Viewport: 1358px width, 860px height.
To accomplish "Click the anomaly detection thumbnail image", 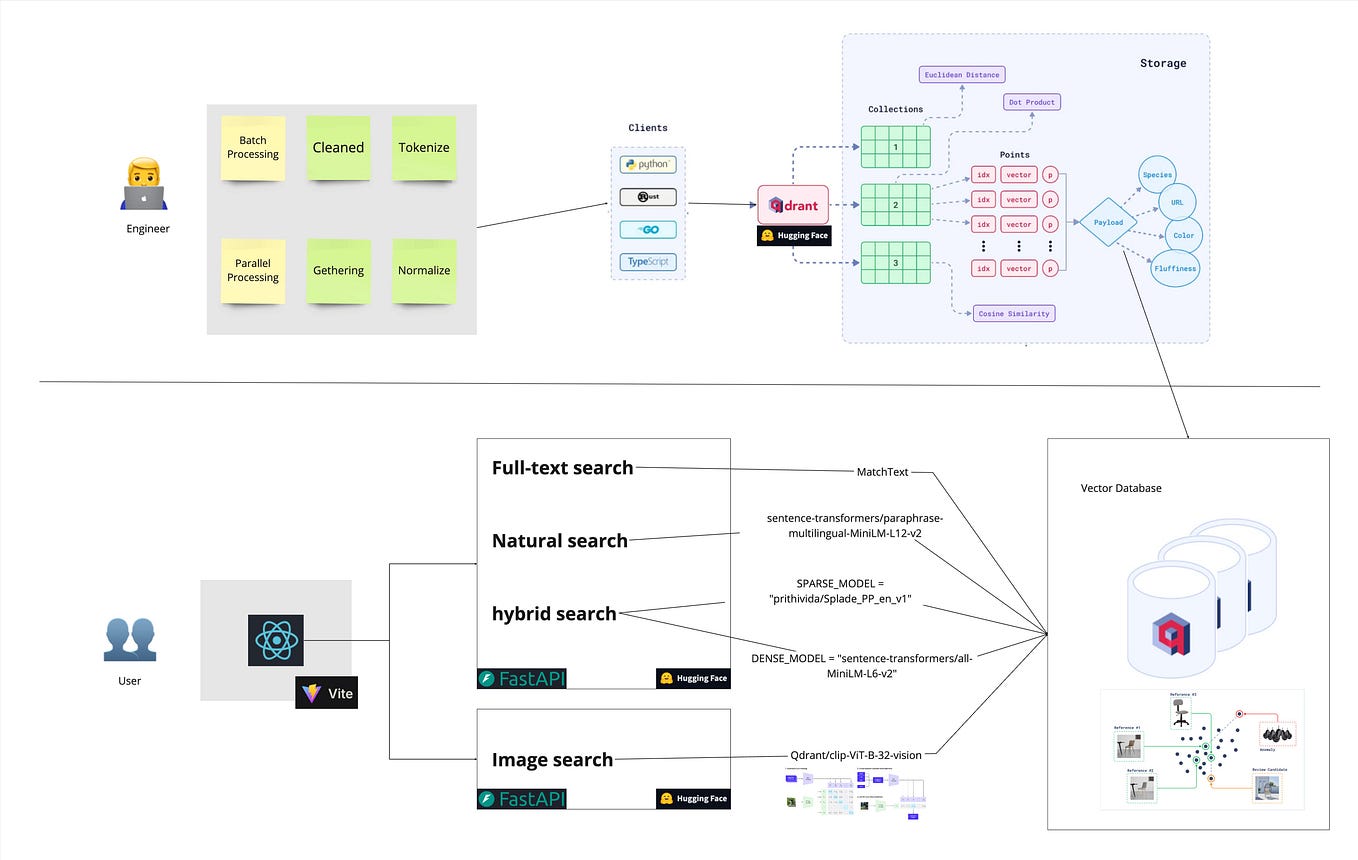I will [x=1201, y=748].
